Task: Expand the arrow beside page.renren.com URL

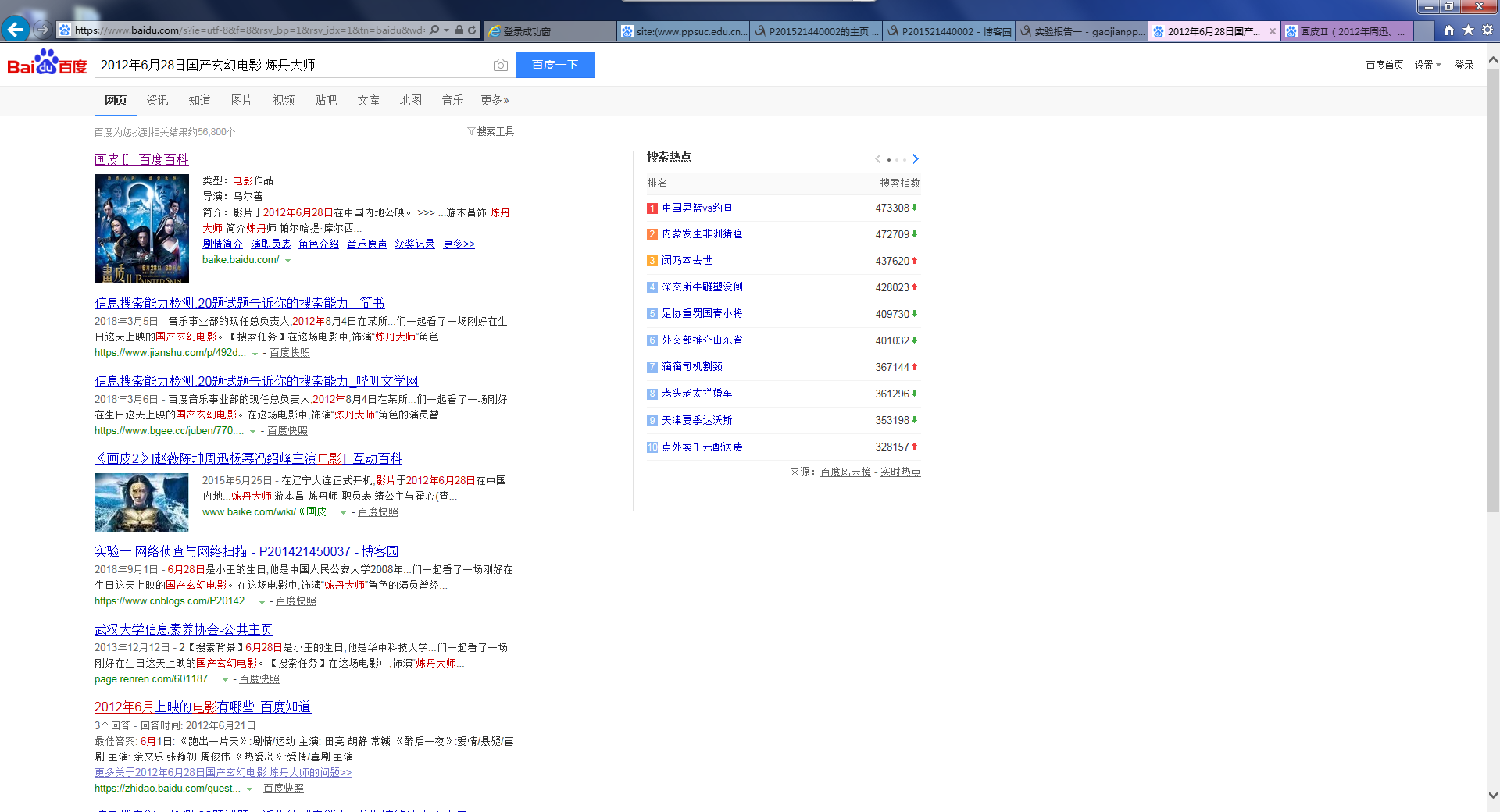Action: click(225, 679)
